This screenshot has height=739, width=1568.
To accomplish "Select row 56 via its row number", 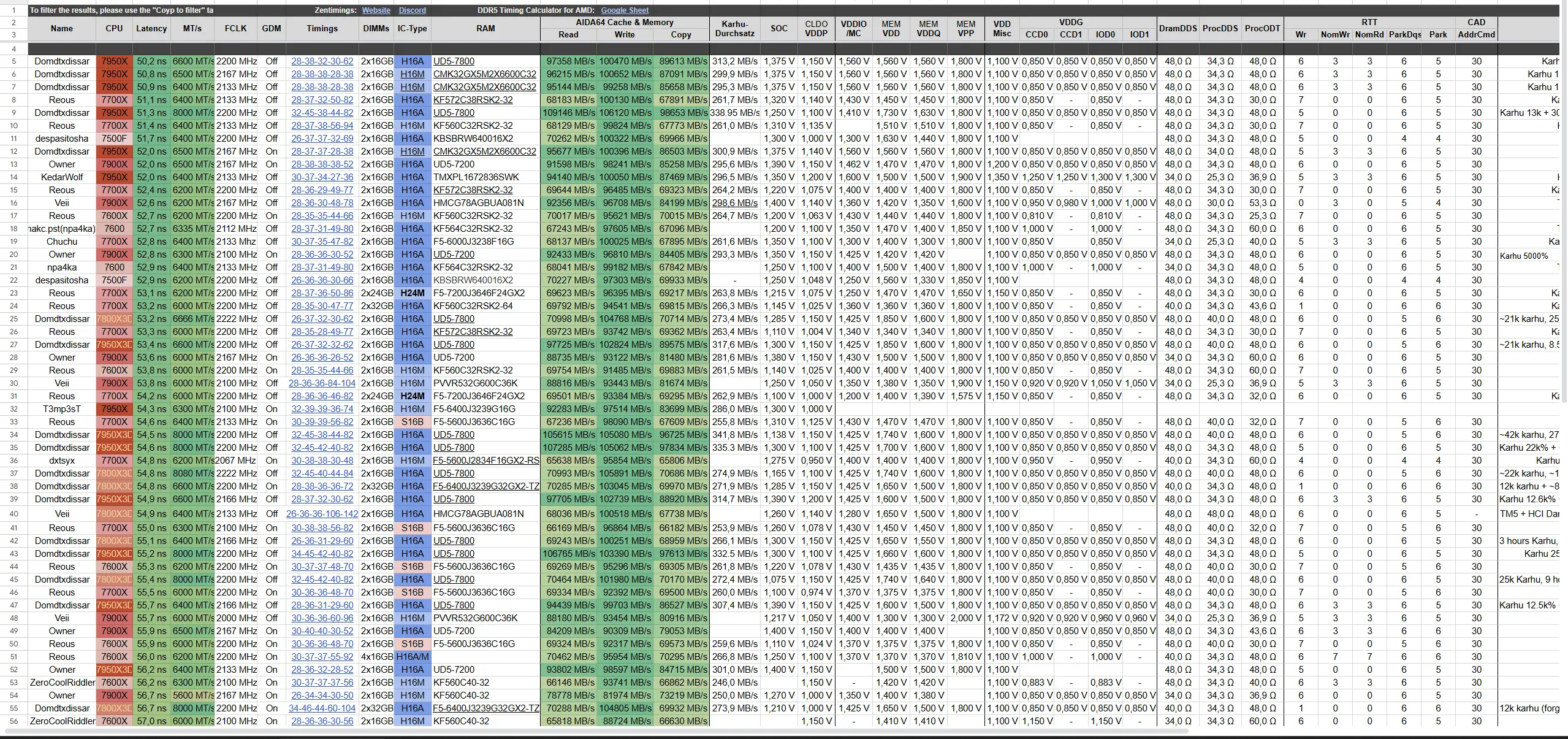I will (x=13, y=721).
